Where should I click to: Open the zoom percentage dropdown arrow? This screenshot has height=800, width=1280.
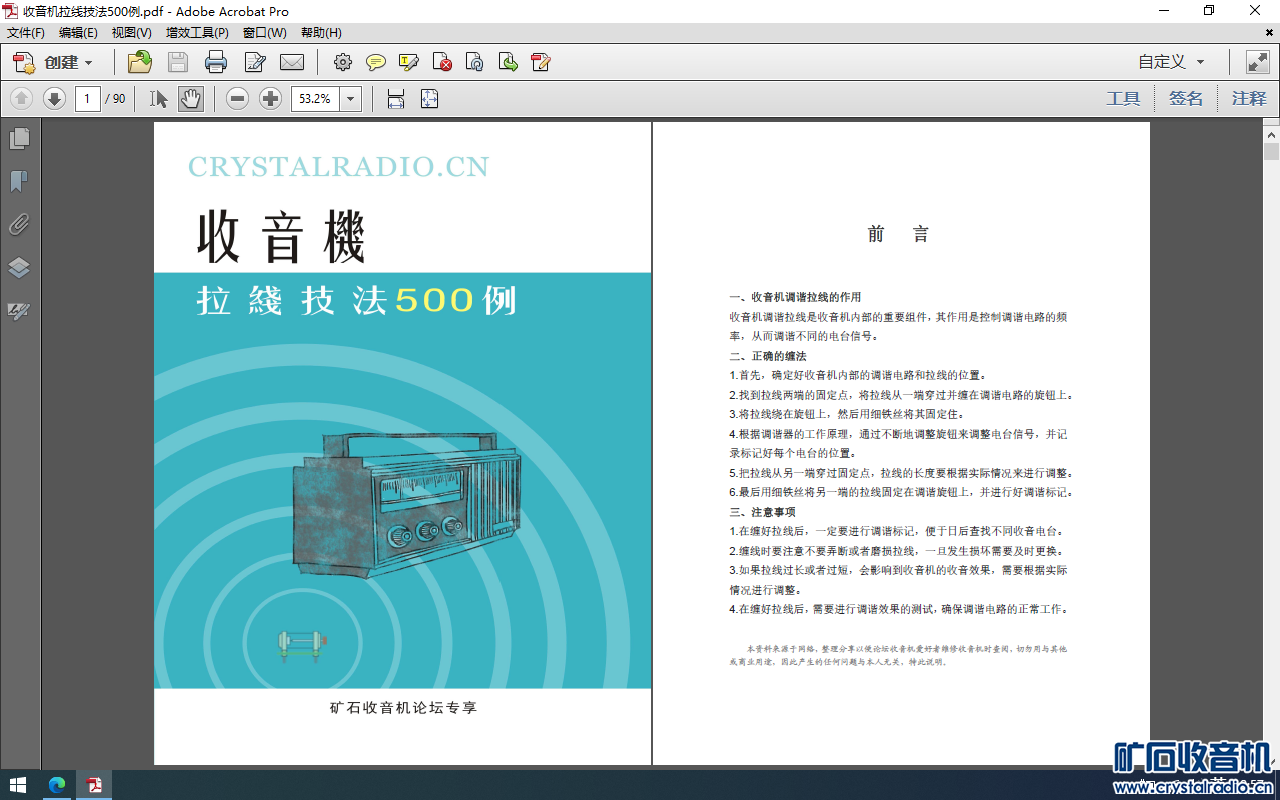coord(351,99)
